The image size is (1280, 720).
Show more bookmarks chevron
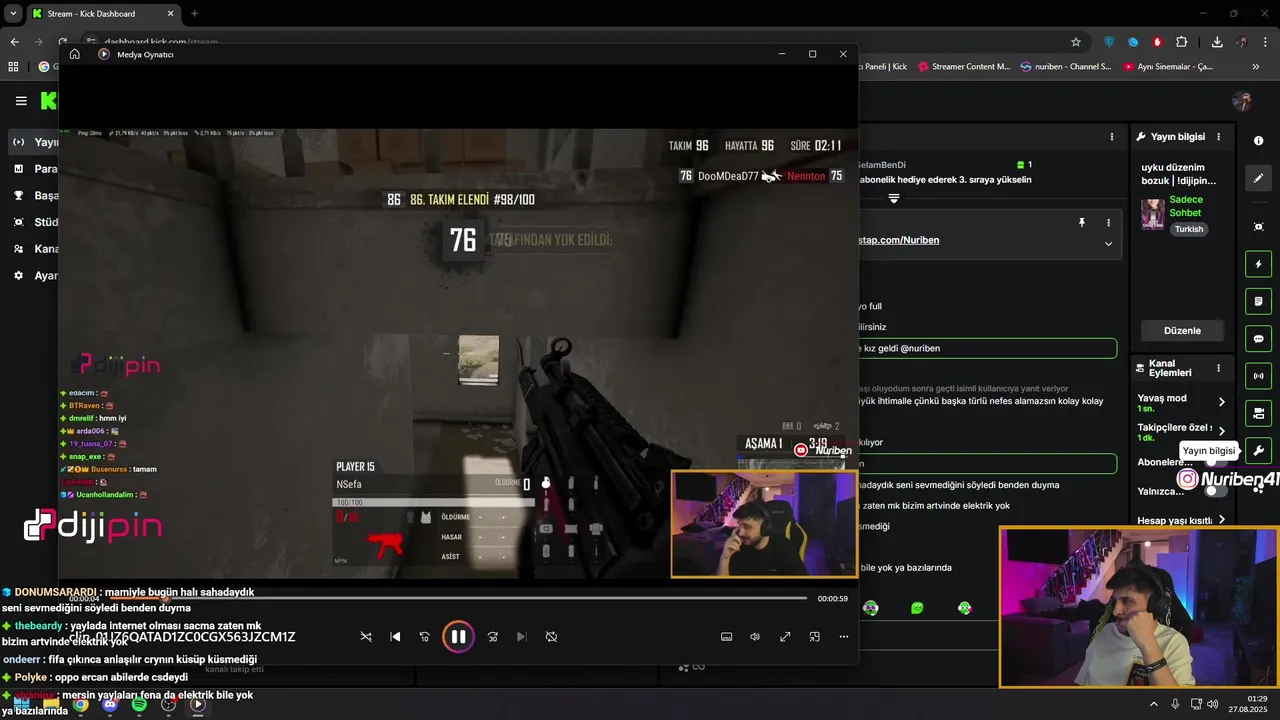pos(1256,67)
